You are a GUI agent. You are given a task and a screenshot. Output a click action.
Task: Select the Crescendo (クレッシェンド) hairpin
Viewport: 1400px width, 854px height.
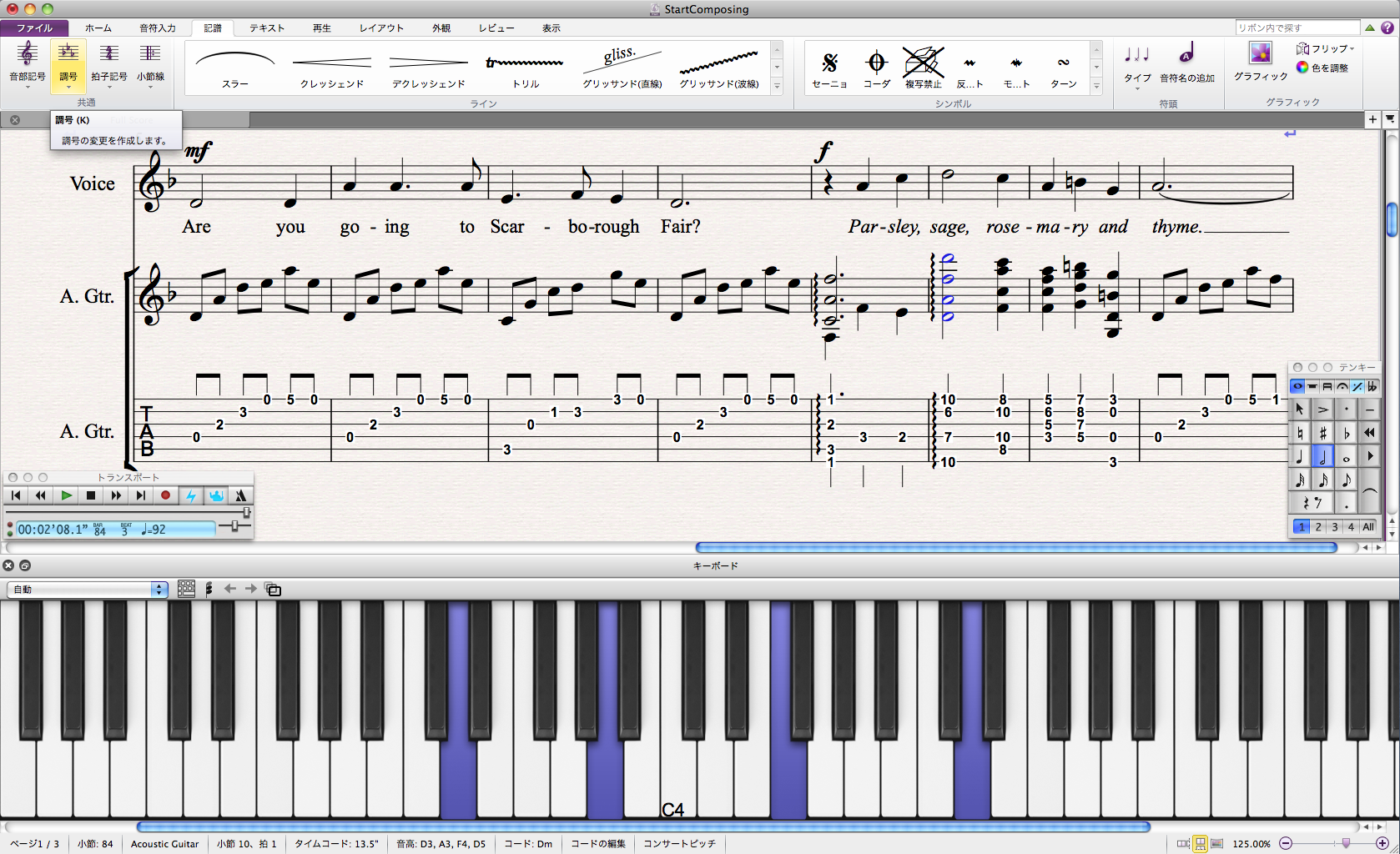pyautogui.click(x=332, y=68)
